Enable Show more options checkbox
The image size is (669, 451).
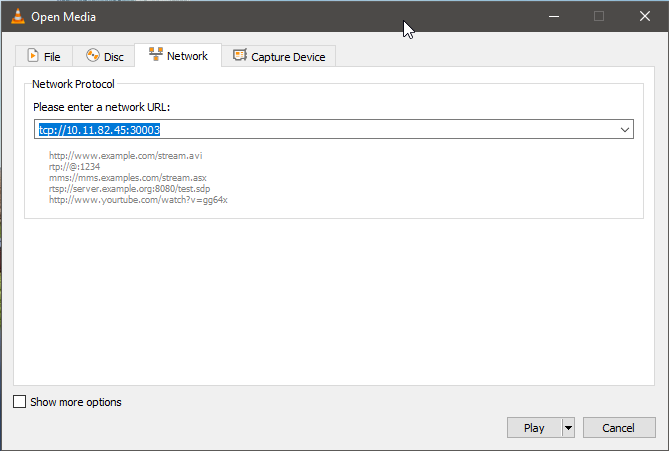(20, 402)
